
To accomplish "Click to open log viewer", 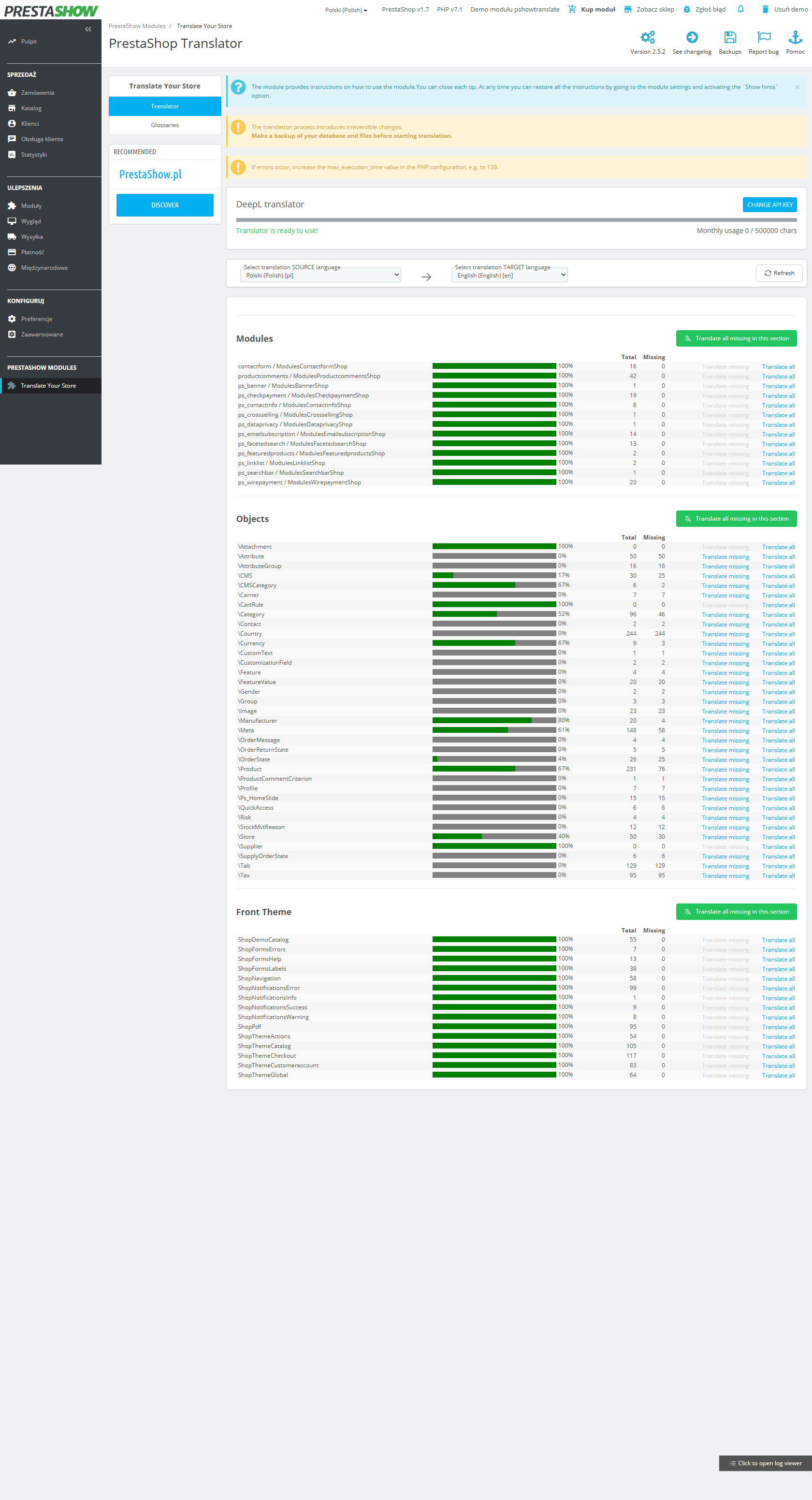I will [x=765, y=1463].
